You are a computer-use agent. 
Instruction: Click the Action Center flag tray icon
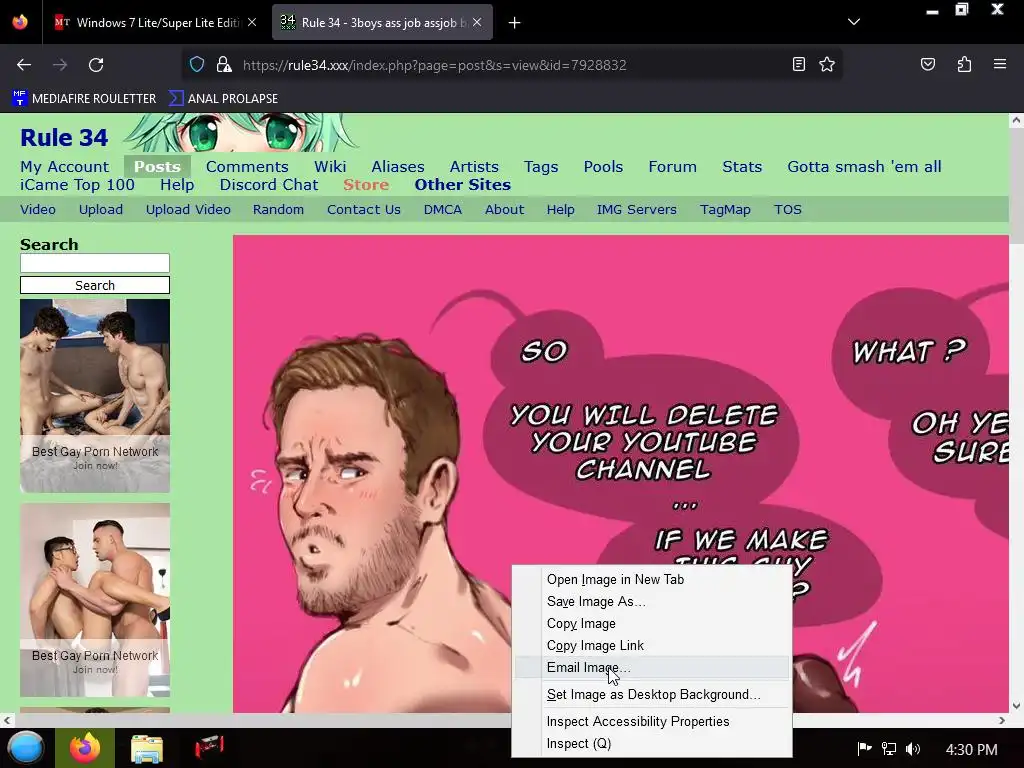click(864, 748)
